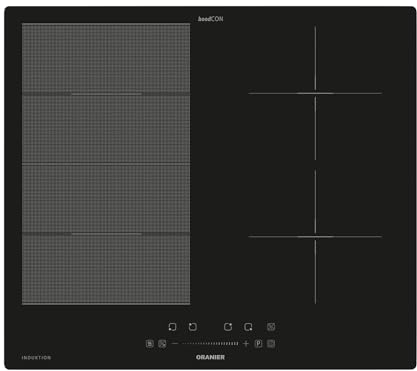Select the rear-left cooking zone key

(193, 327)
